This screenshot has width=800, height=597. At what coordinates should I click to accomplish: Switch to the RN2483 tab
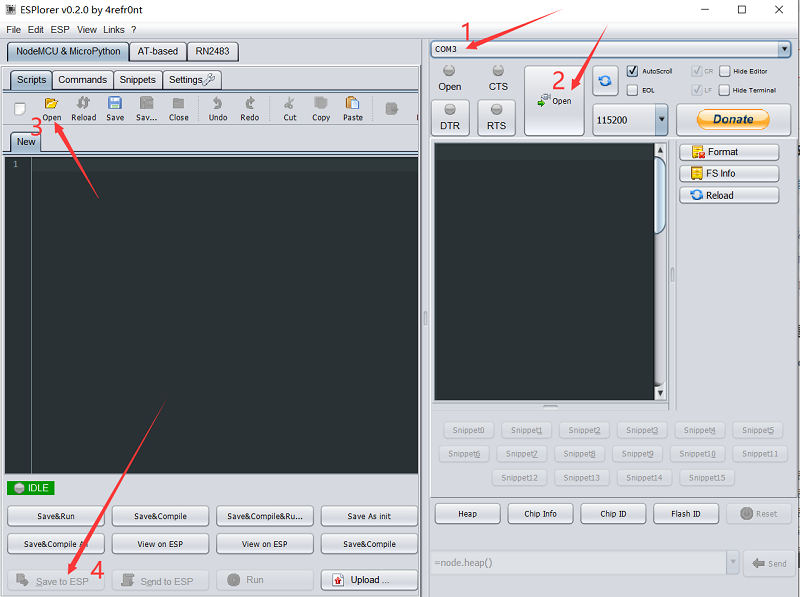point(212,52)
